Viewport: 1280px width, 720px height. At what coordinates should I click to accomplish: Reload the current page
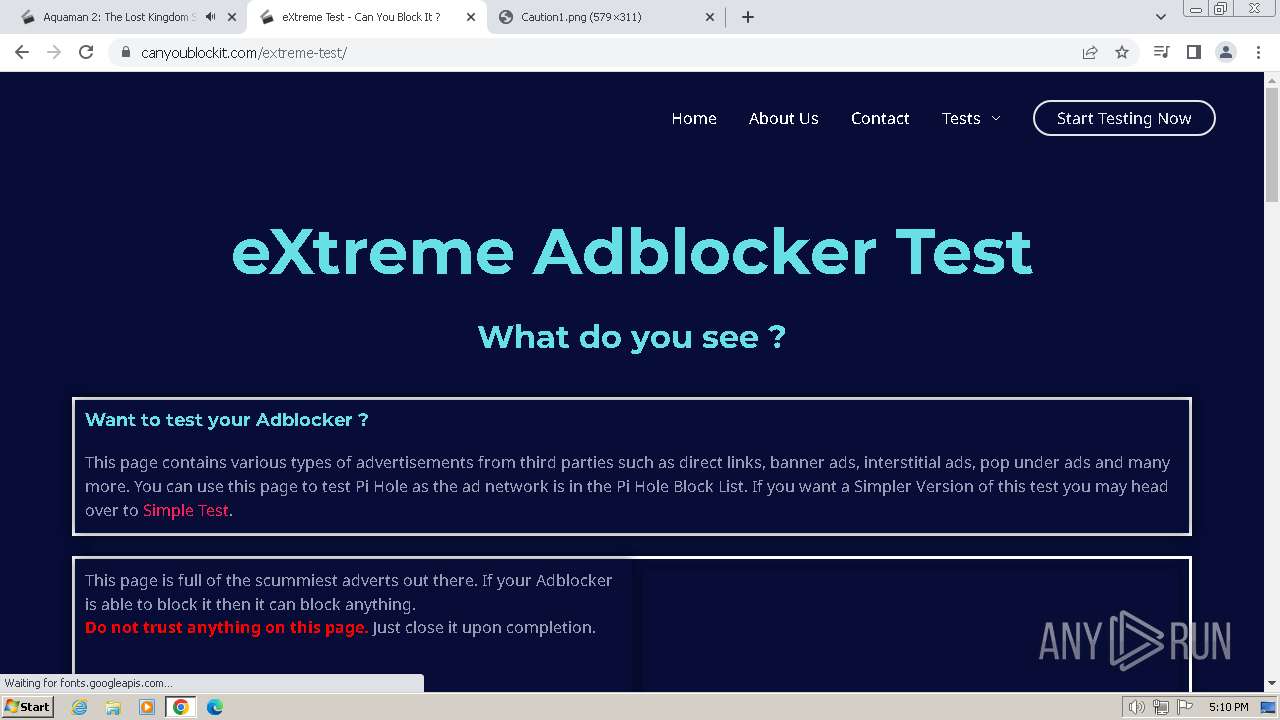pos(86,52)
